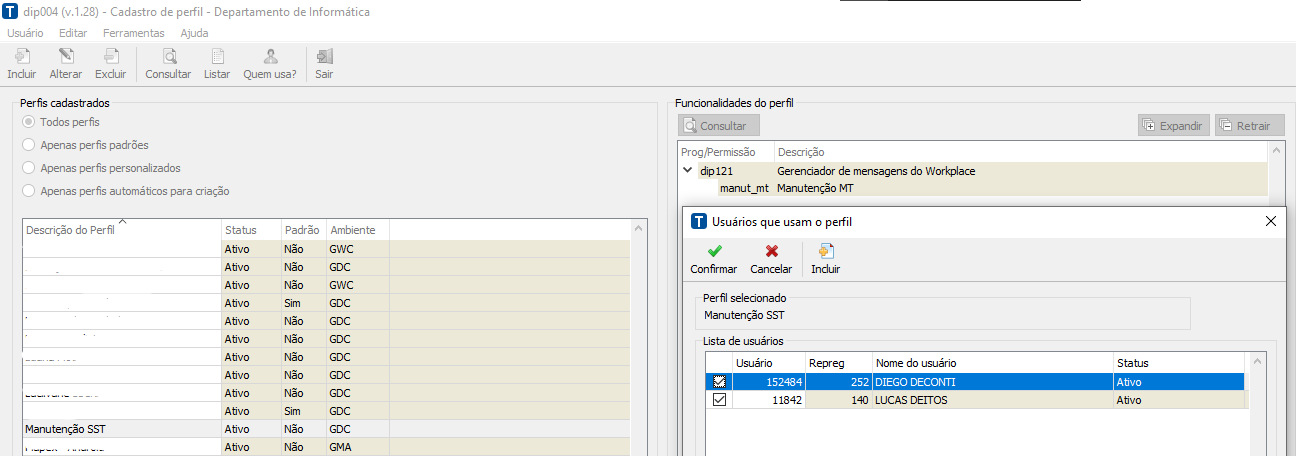Image resolution: width=1296 pixels, height=456 pixels.
Task: Open the Ajuda menu
Action: tap(194, 33)
